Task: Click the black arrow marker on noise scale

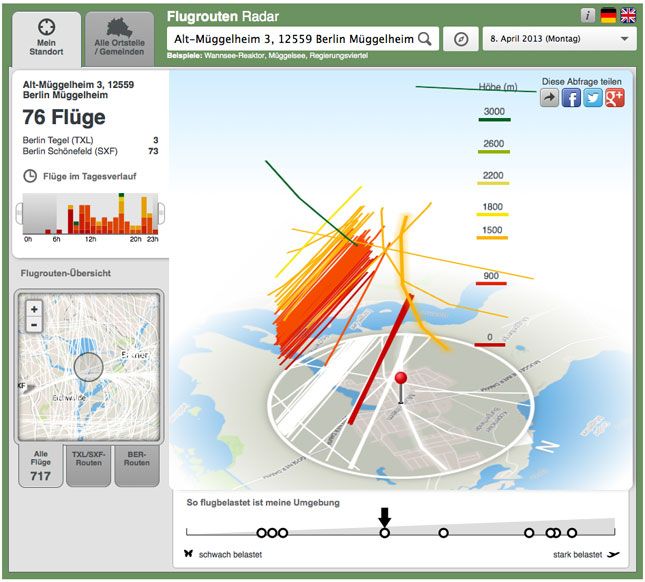Action: tap(384, 516)
